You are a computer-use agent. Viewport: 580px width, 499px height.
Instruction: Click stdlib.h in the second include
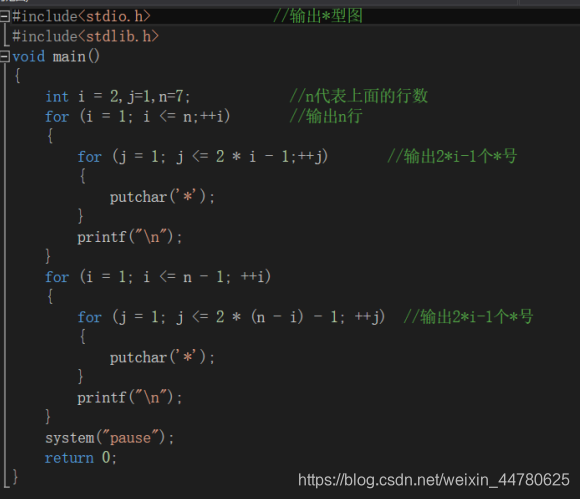tap(118, 36)
